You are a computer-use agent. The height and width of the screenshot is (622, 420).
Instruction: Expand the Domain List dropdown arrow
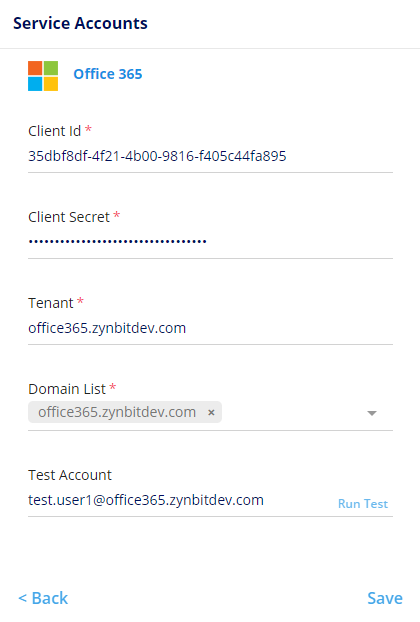point(372,413)
